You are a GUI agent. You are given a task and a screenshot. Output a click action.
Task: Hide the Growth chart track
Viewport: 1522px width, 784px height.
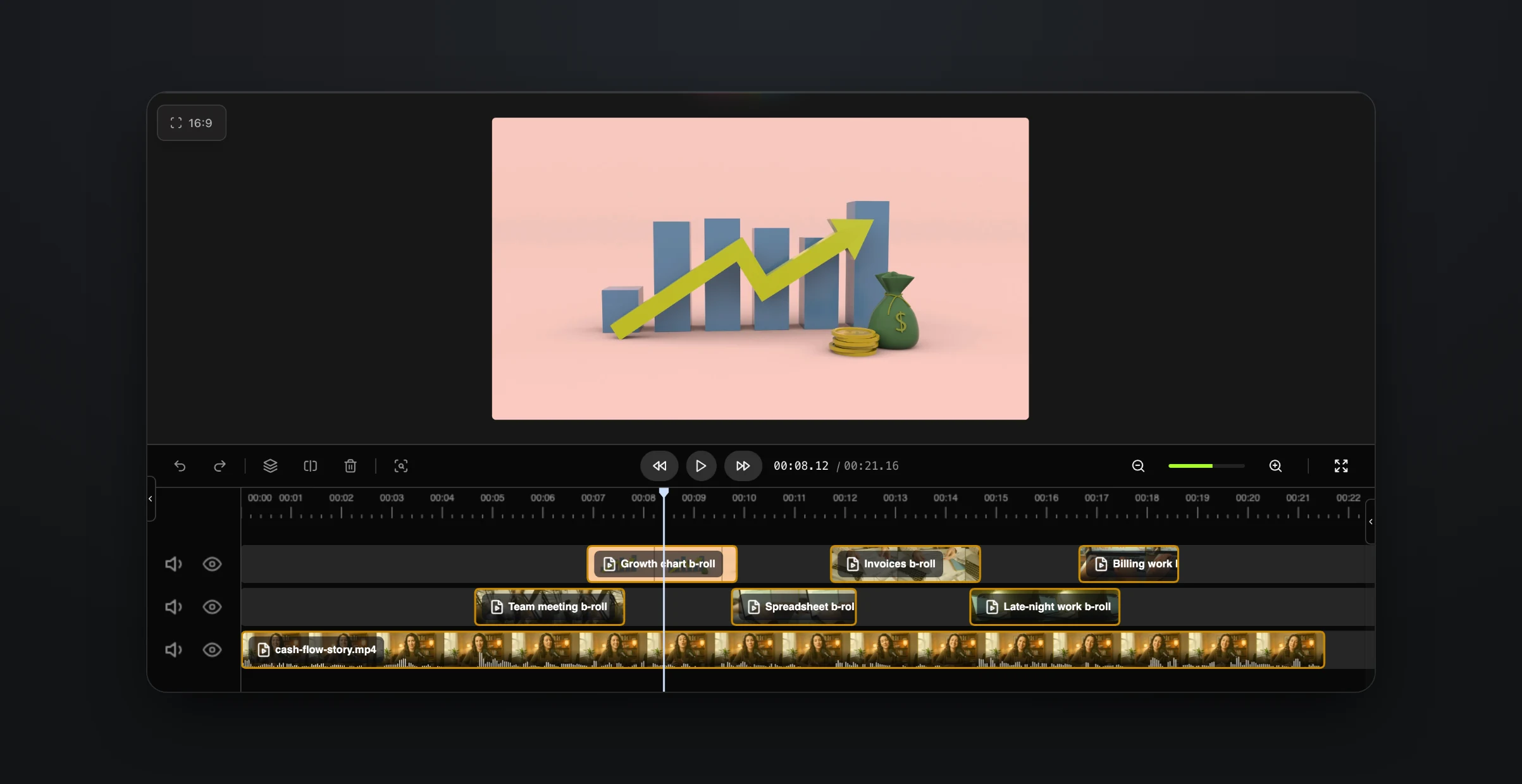(212, 564)
